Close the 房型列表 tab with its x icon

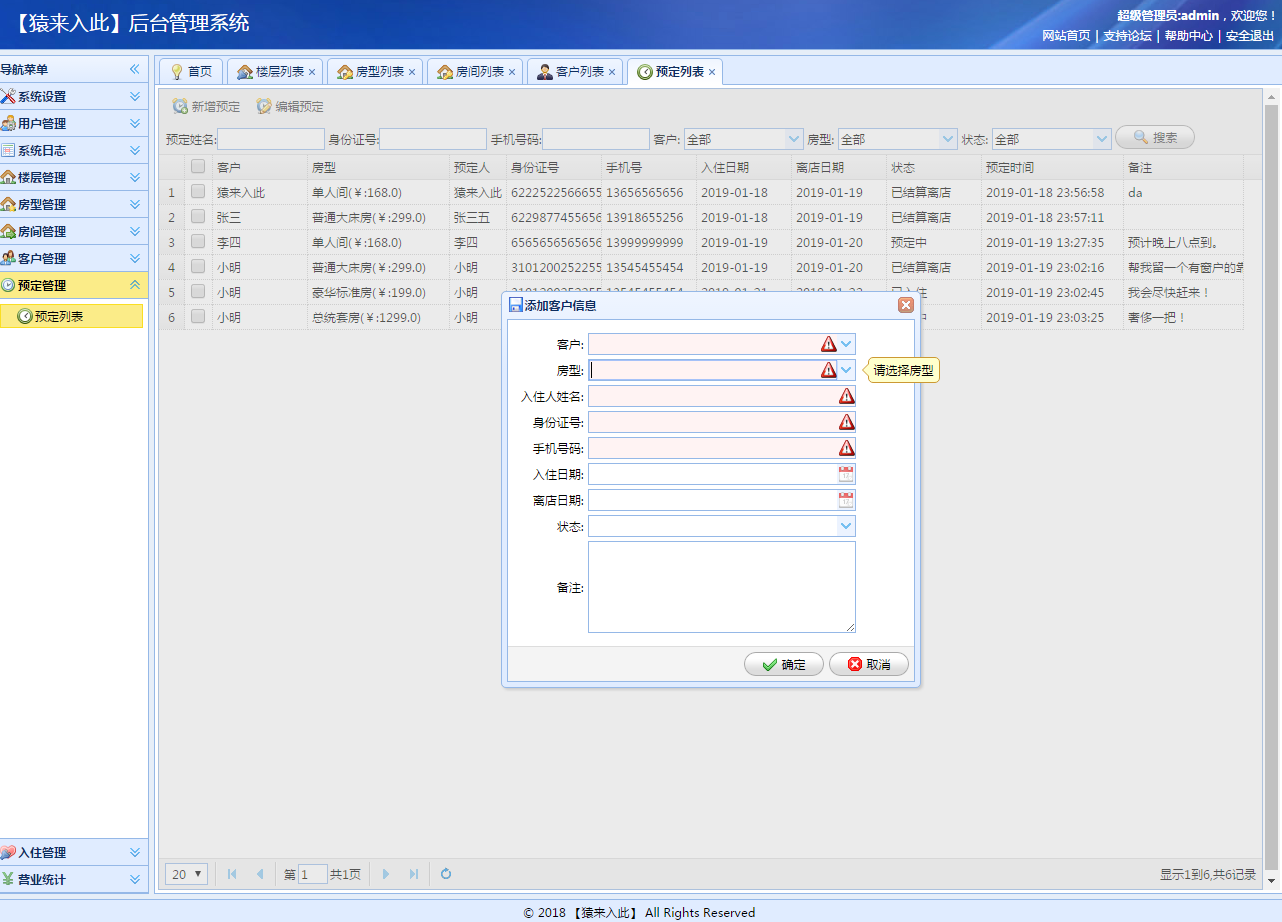(412, 72)
